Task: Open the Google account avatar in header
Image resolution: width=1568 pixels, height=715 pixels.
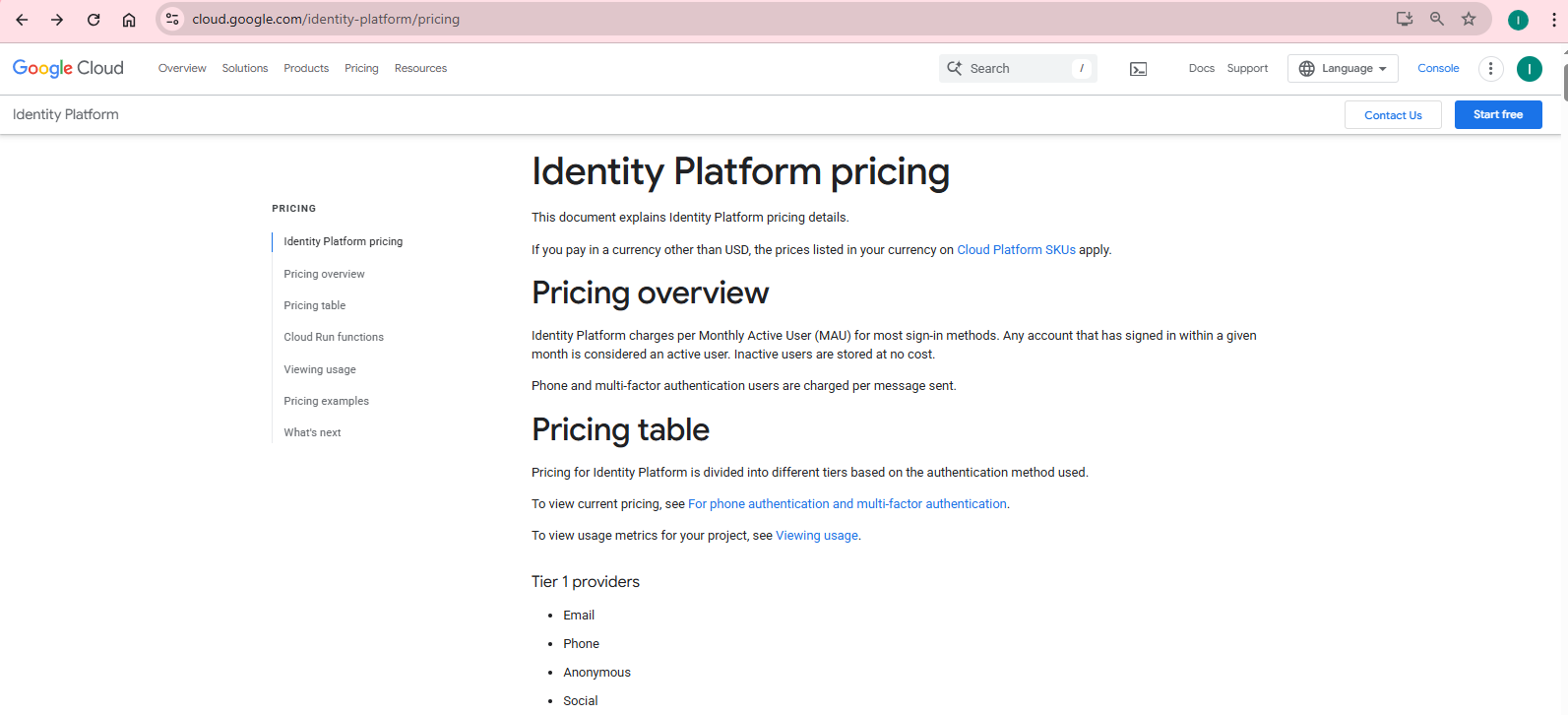Action: [1529, 68]
